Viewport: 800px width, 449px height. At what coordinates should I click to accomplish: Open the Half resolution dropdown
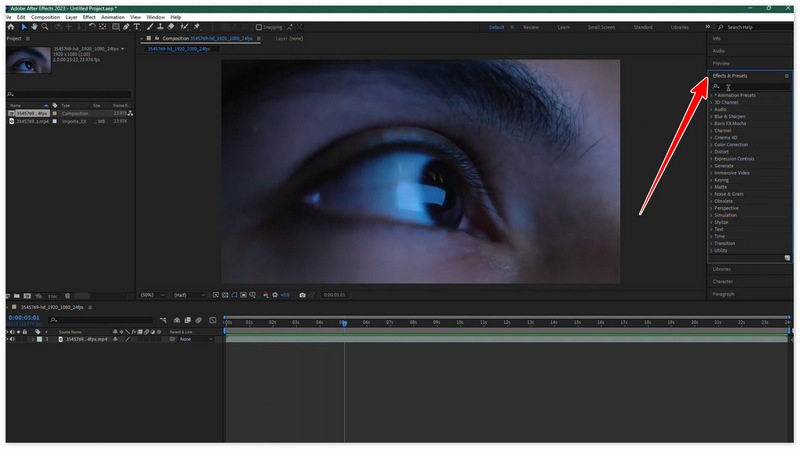click(189, 295)
